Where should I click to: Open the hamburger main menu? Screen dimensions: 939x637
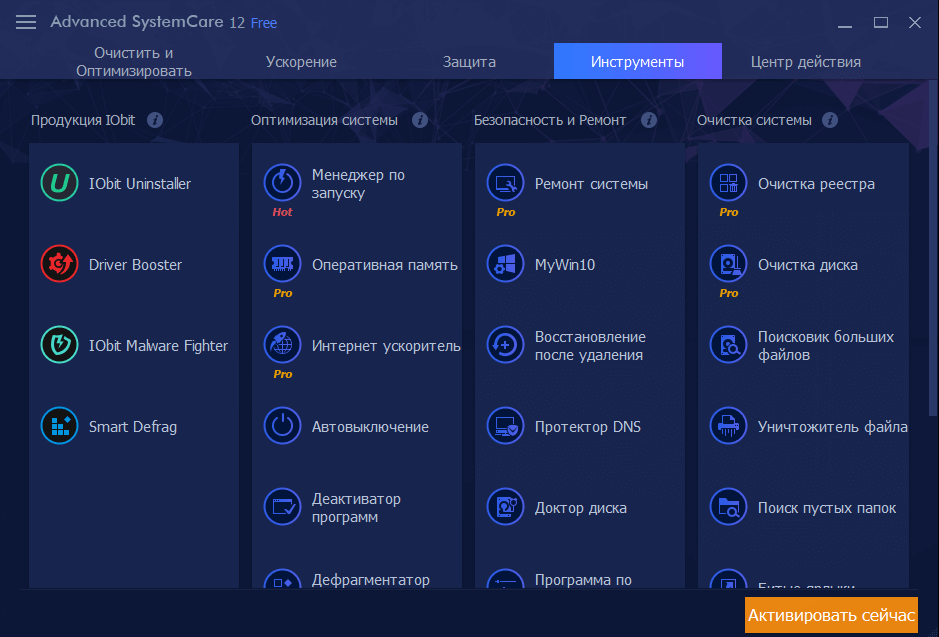click(x=27, y=22)
